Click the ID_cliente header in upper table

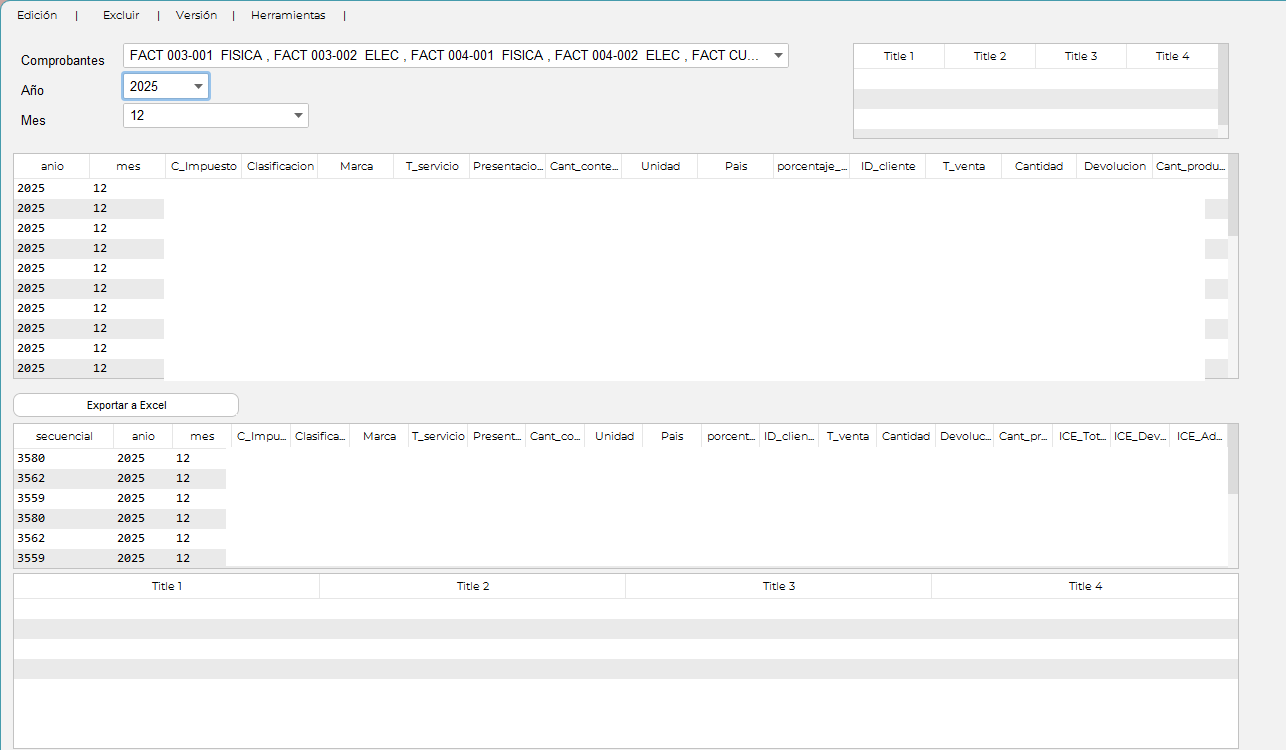[x=888, y=167]
